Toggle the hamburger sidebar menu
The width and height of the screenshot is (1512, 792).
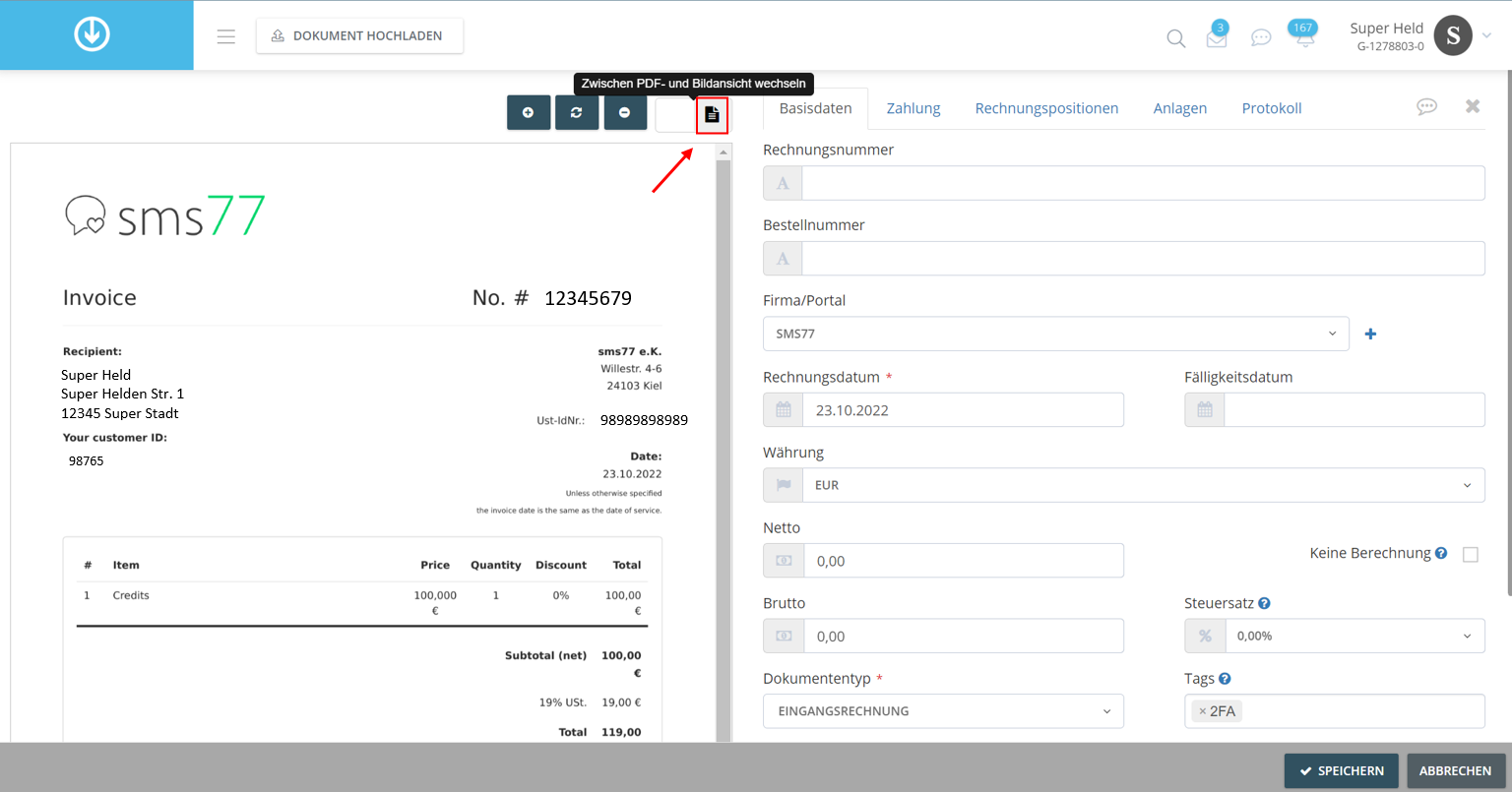point(226,36)
